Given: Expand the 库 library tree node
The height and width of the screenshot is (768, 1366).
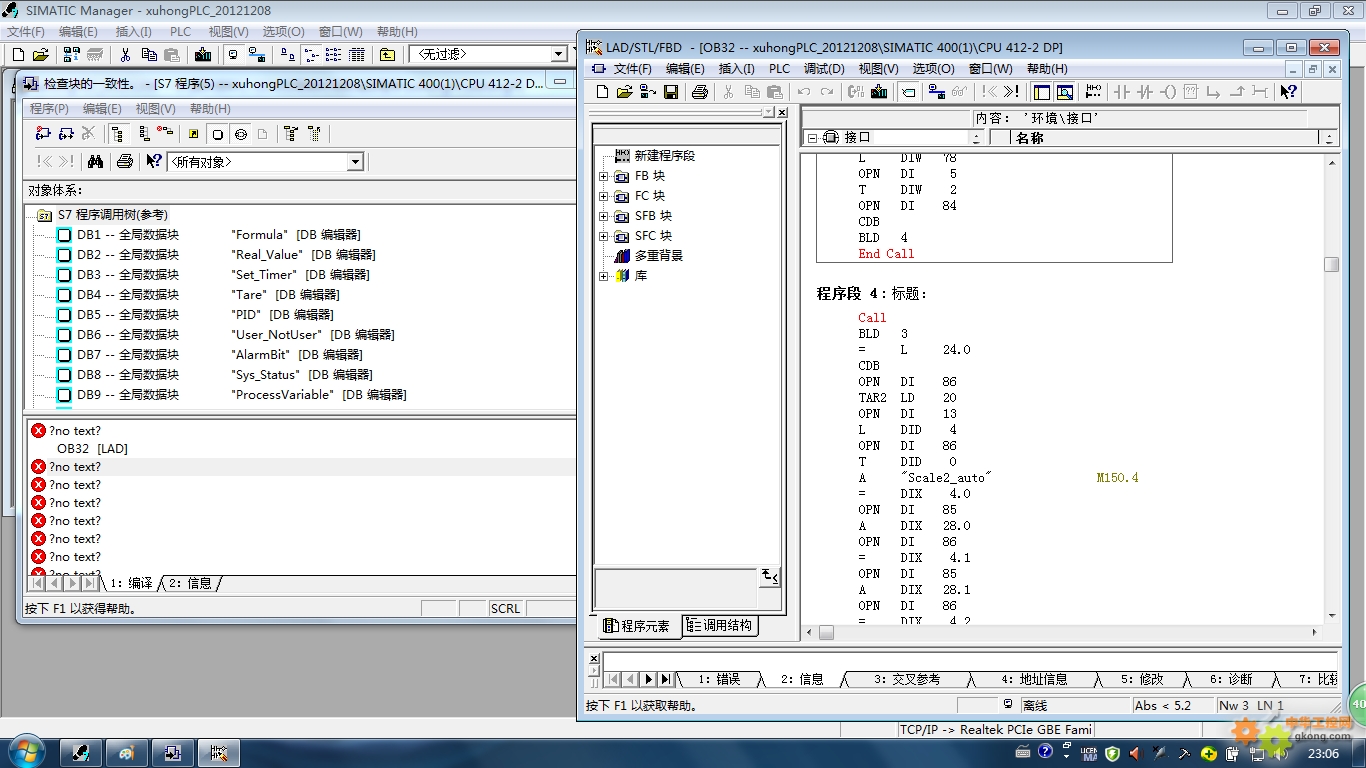Looking at the screenshot, I should [604, 276].
